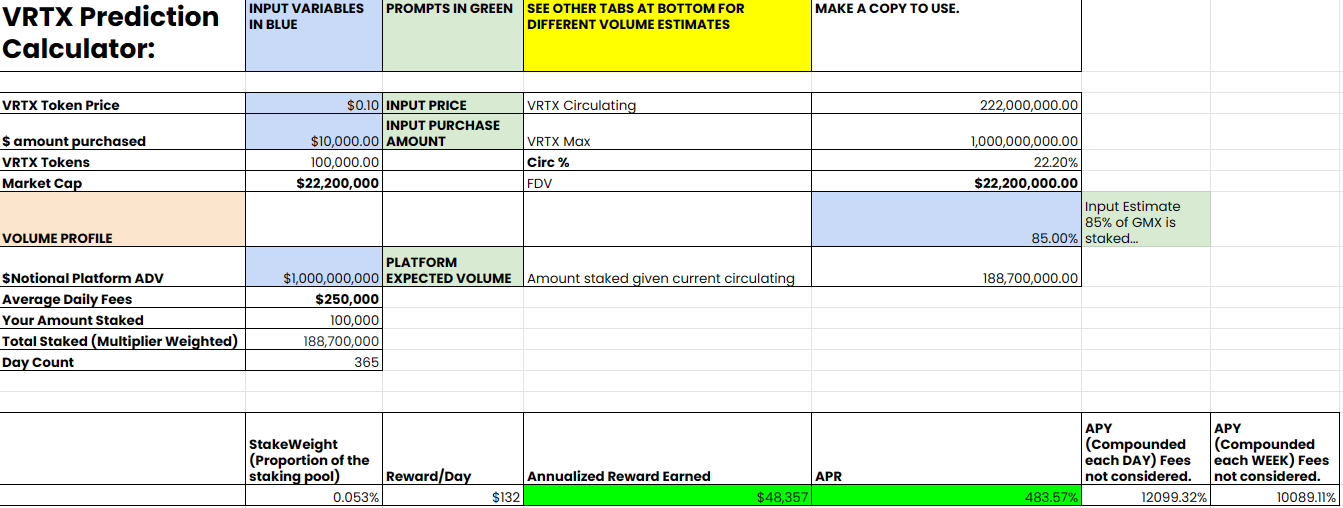Image resolution: width=1343 pixels, height=508 pixels.
Task: Edit the $0.10 token price input
Action: [314, 105]
